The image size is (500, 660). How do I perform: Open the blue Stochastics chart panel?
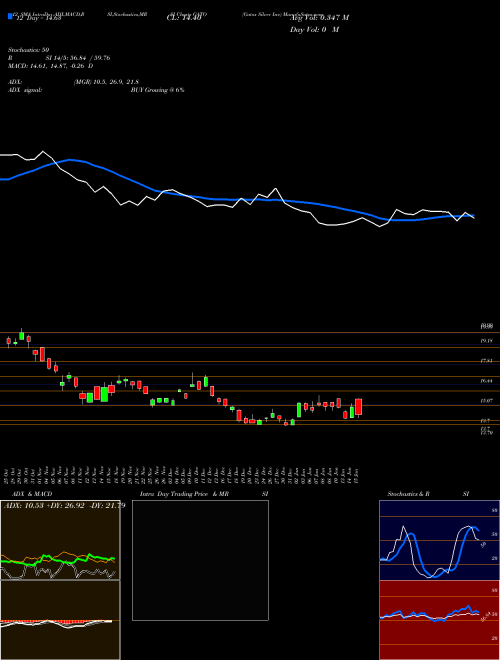pyautogui.click(x=439, y=540)
